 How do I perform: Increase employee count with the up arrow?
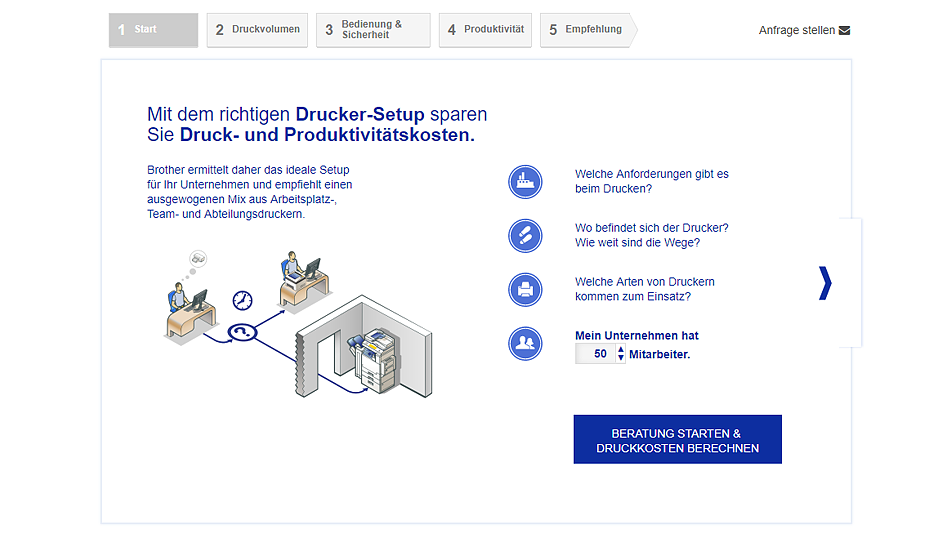click(x=621, y=349)
